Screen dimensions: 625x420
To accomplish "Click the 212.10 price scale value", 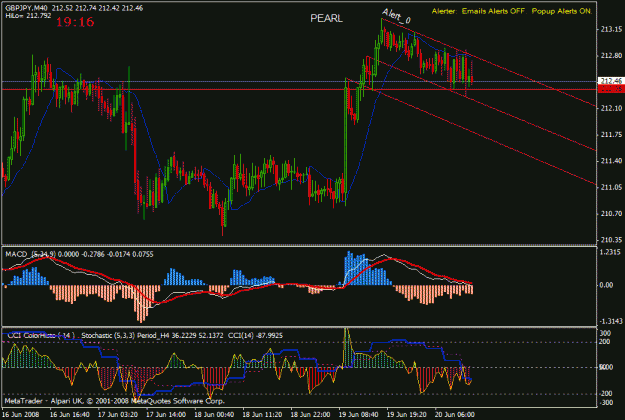I will pos(611,108).
